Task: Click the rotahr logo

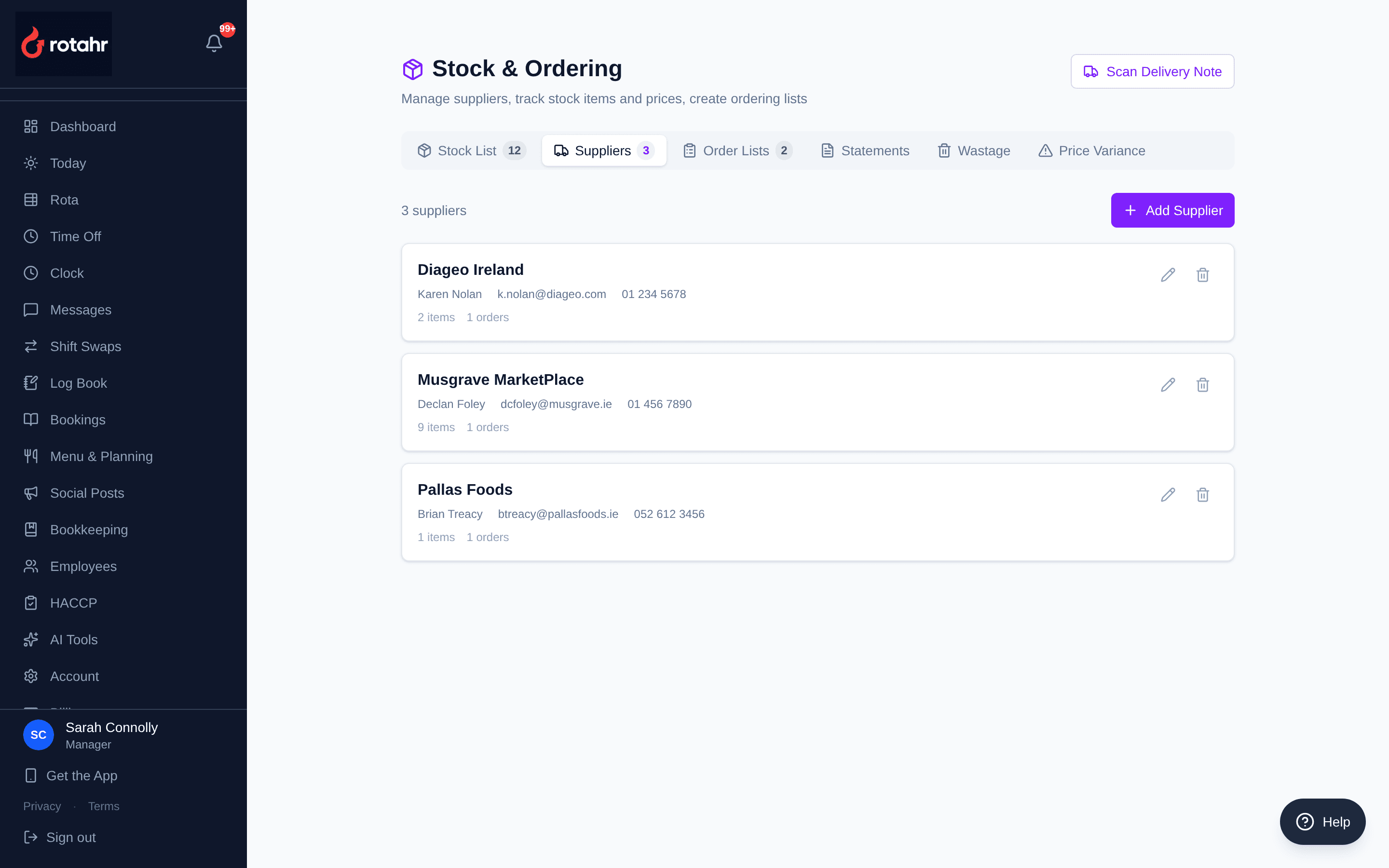Action: pos(64,43)
